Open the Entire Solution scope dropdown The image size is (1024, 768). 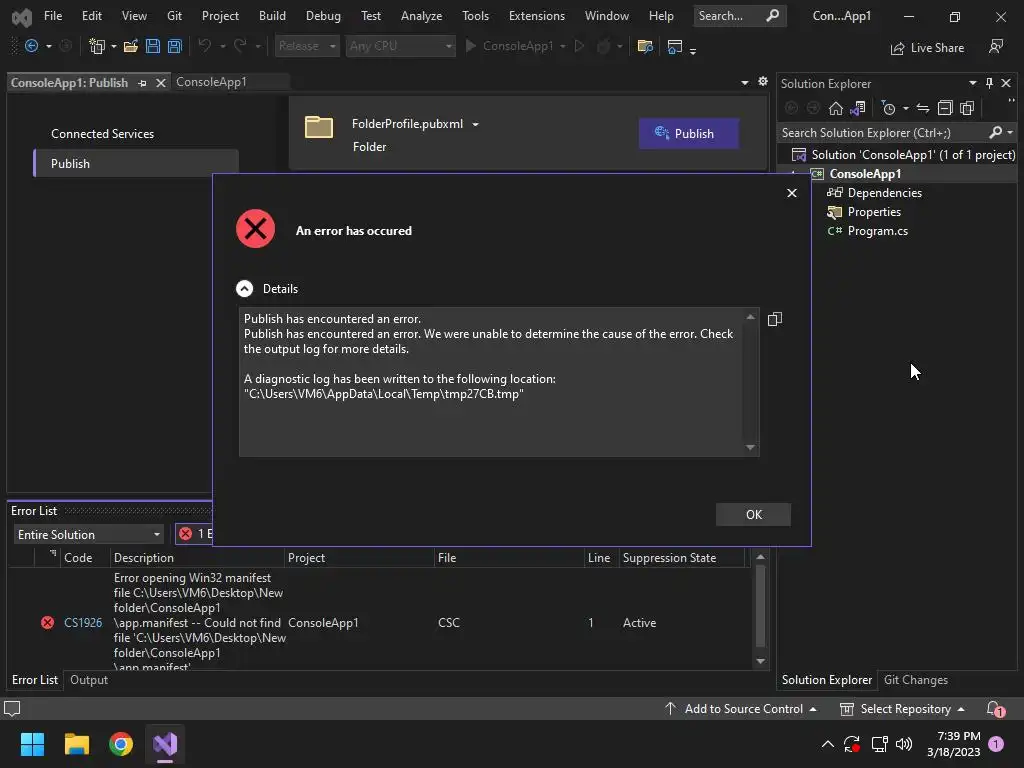pyautogui.click(x=88, y=535)
